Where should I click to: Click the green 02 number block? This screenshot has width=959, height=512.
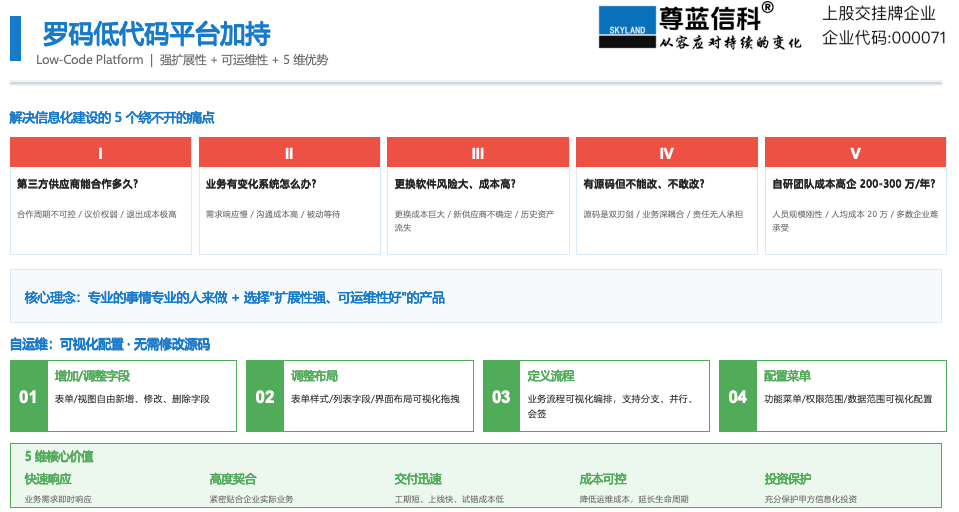tap(265, 396)
